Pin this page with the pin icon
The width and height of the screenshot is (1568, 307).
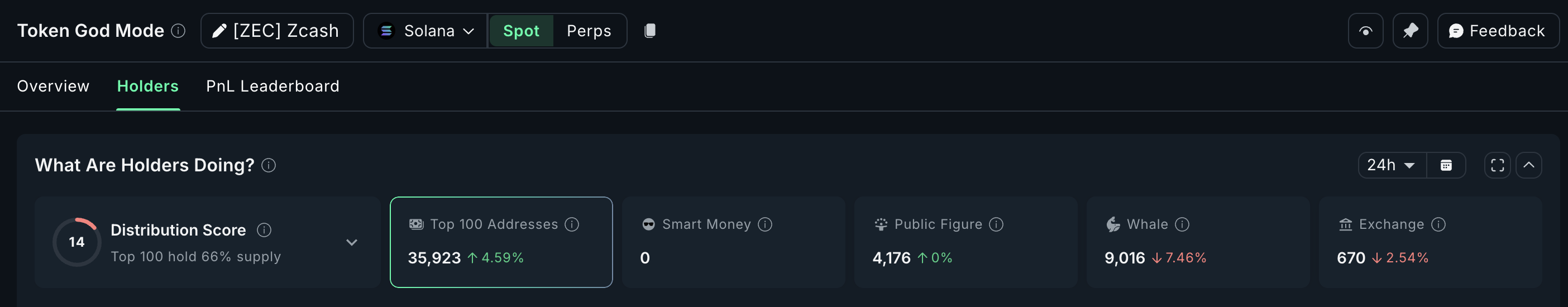pyautogui.click(x=1410, y=31)
